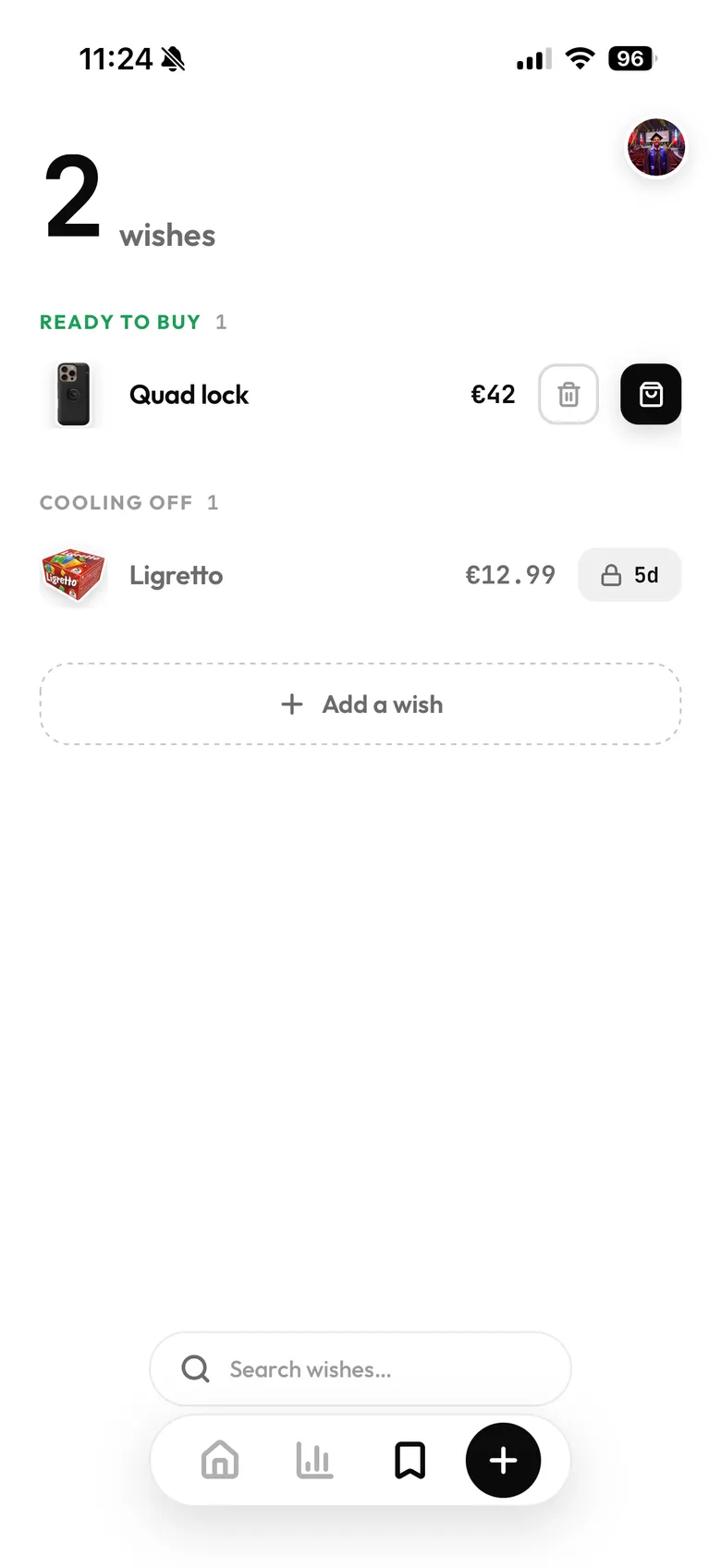Select the Quad lock wish title
The height and width of the screenshot is (1568, 721).
189,395
